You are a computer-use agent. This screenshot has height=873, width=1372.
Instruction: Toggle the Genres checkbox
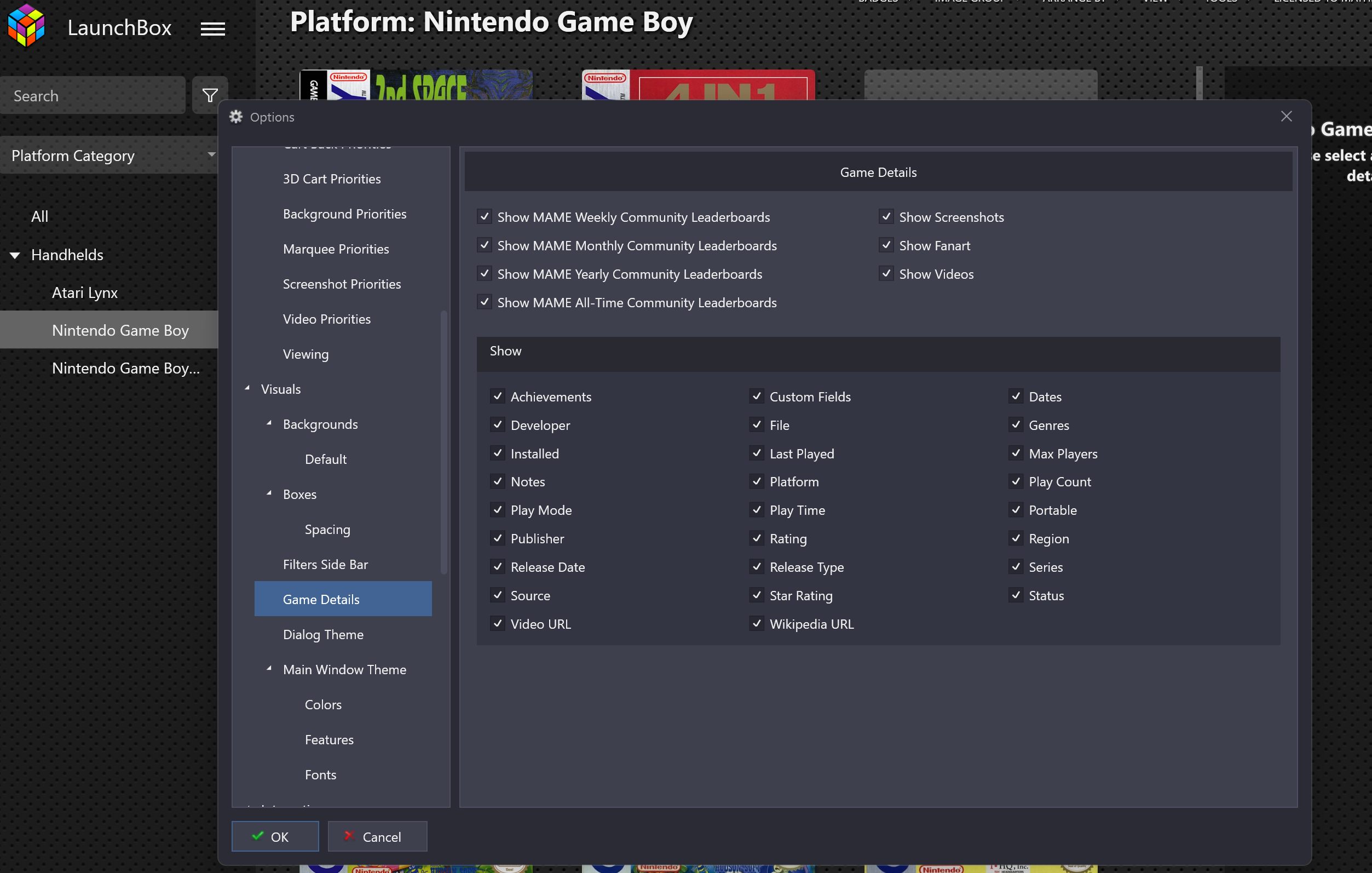(x=1016, y=424)
